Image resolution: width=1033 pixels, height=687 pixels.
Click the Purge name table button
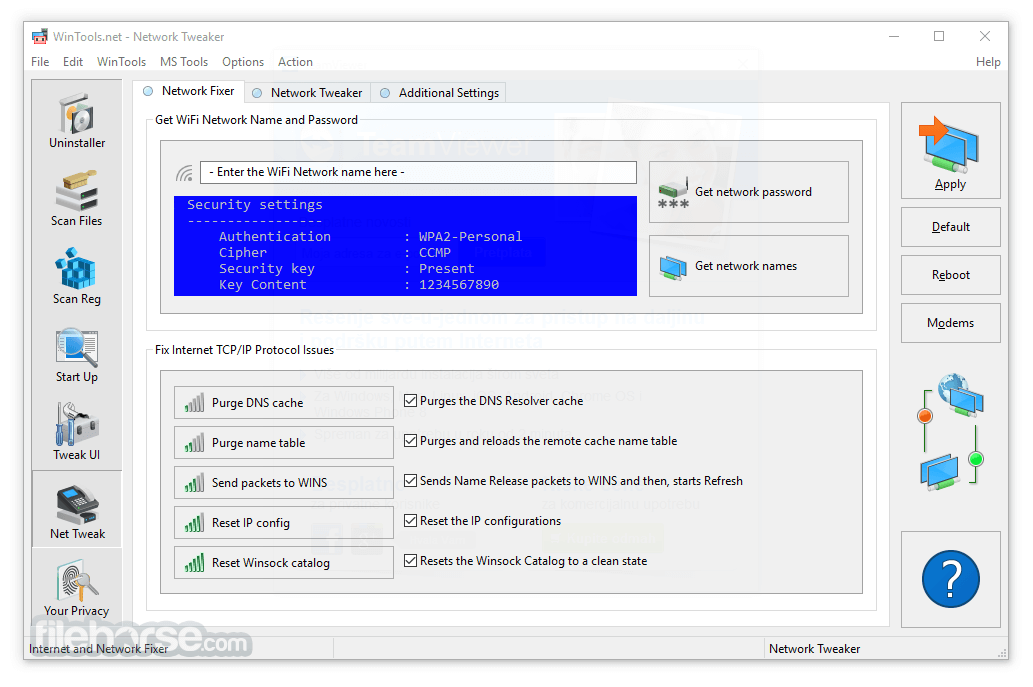tap(284, 443)
